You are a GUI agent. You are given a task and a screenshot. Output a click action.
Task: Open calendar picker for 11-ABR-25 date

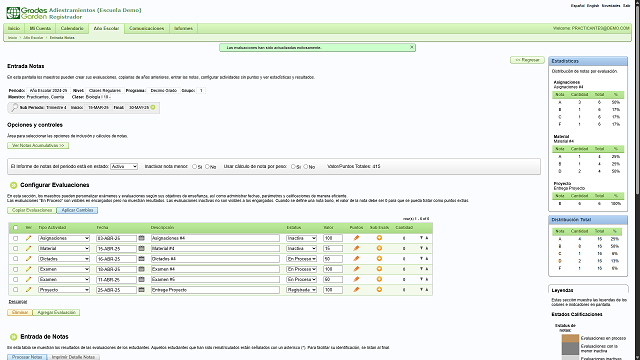click(142, 279)
